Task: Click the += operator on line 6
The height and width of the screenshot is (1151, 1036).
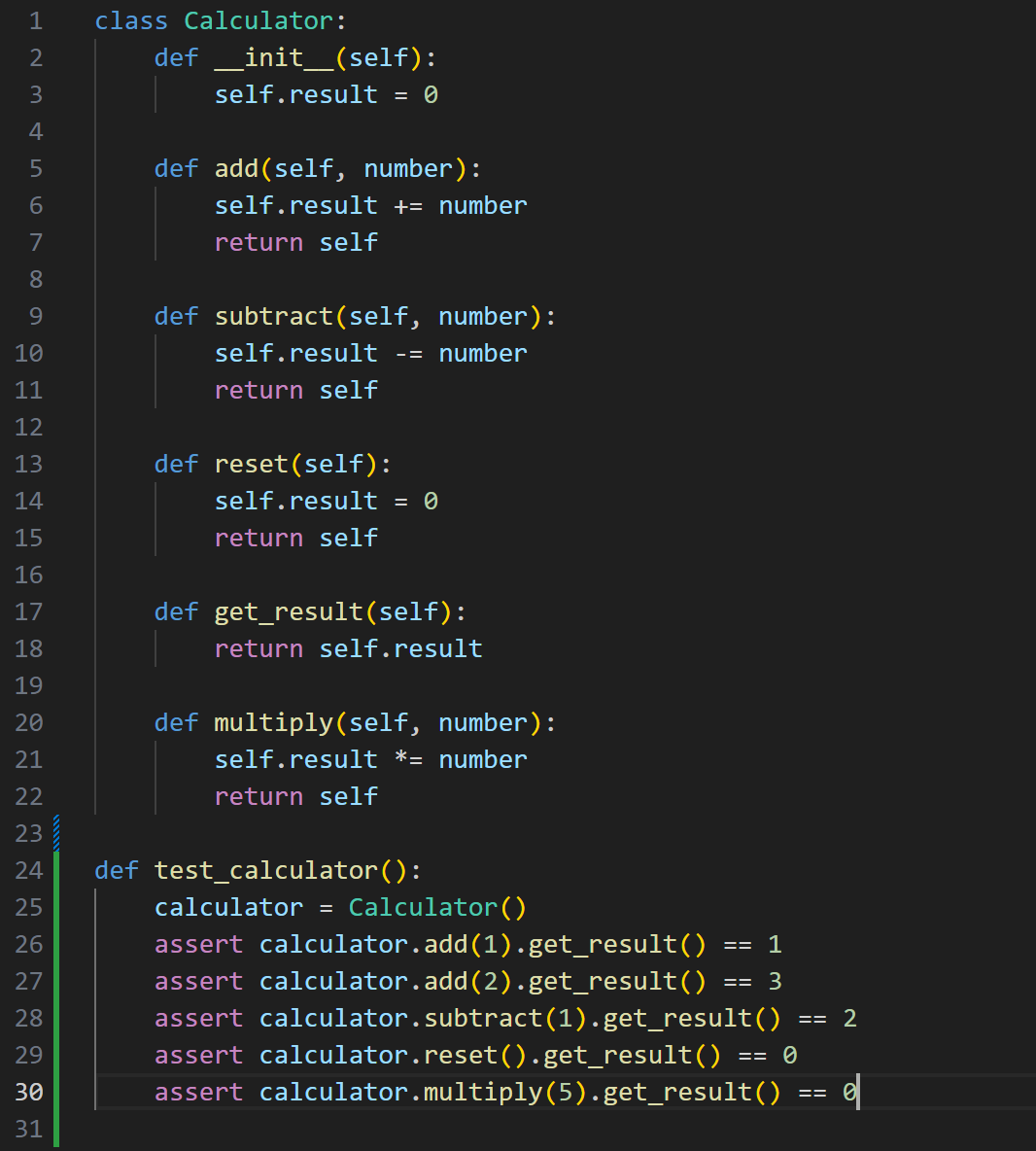Action: 408,205
